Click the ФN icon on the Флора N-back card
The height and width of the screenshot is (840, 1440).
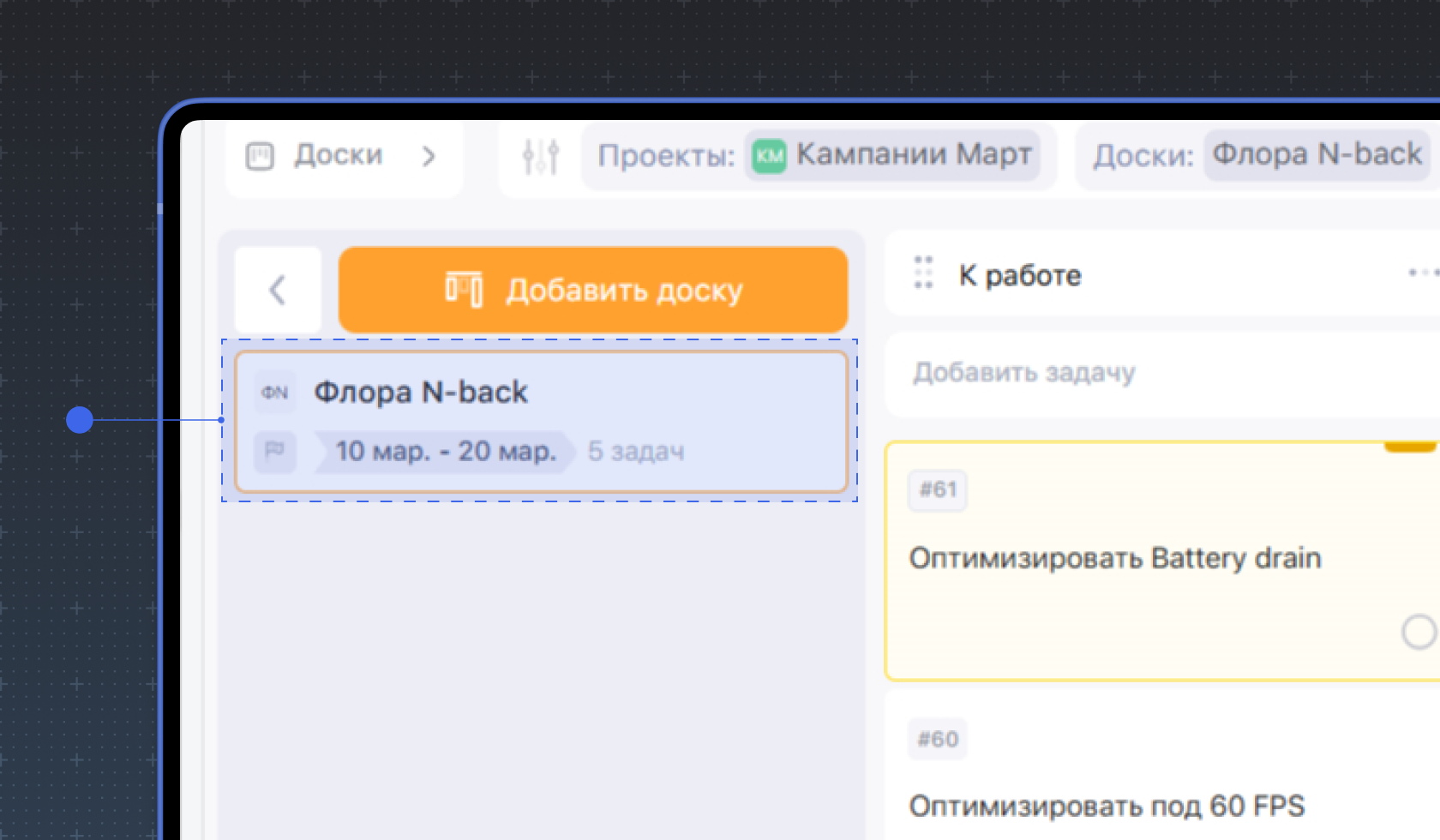click(275, 392)
